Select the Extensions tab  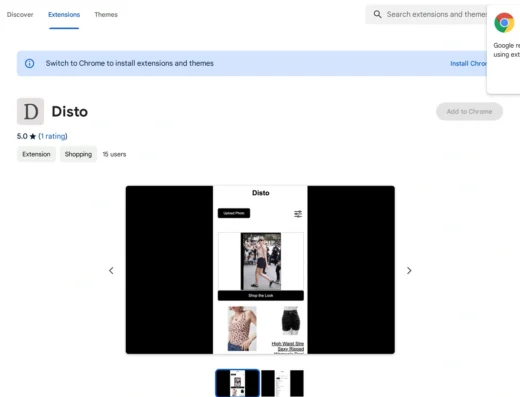click(64, 15)
